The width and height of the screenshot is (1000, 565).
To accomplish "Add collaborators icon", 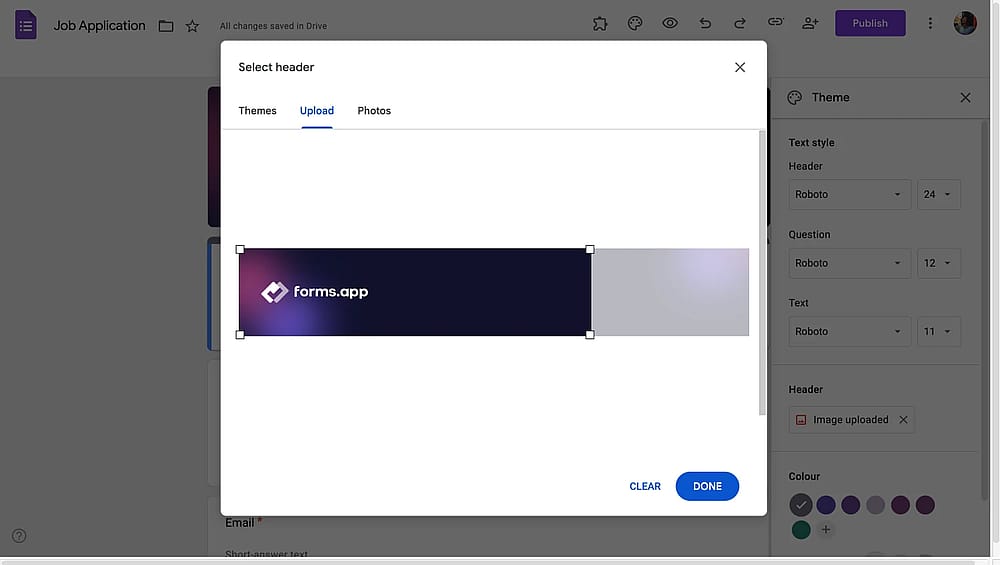I will point(810,24).
